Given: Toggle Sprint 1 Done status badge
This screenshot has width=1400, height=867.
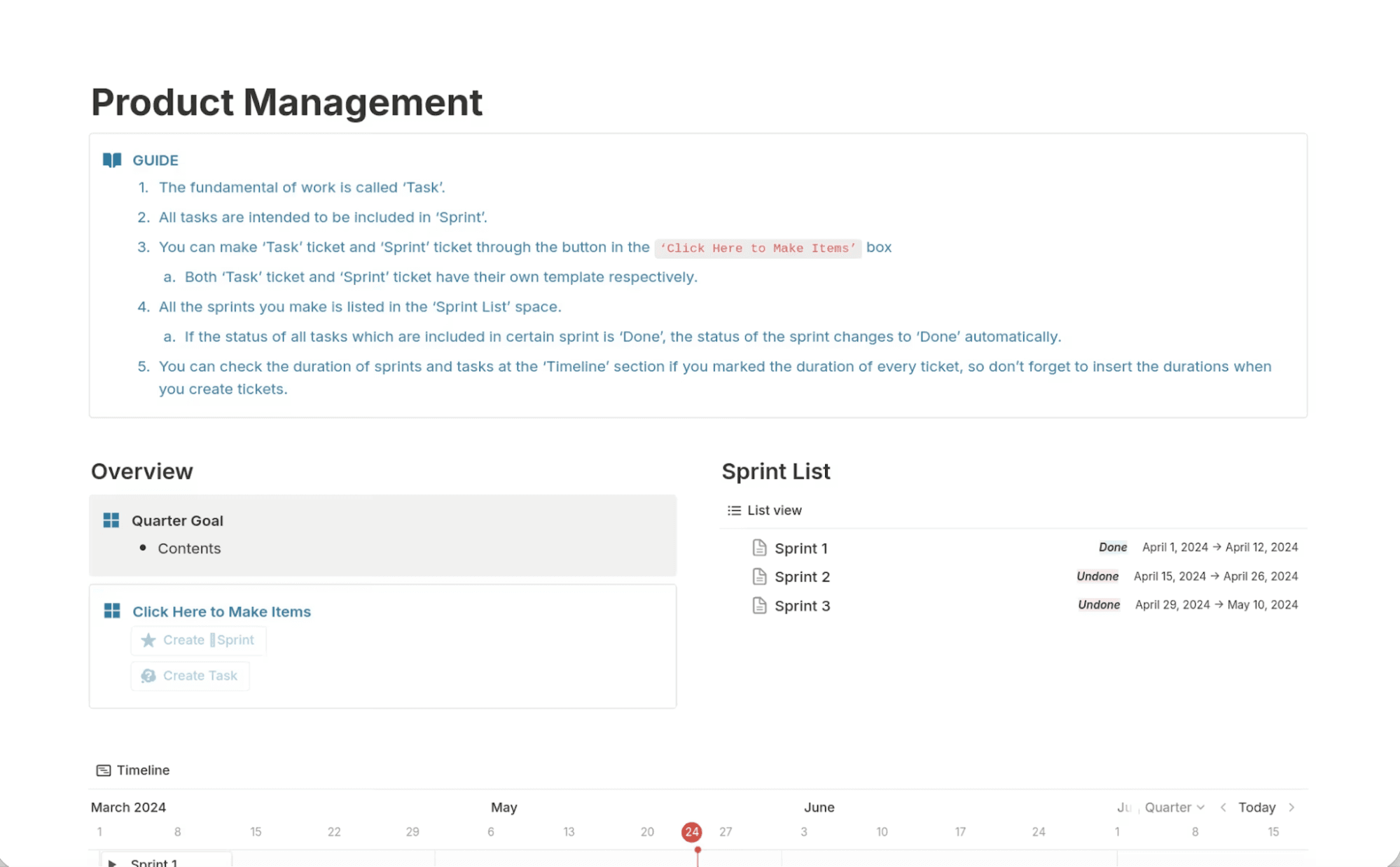Looking at the screenshot, I should (x=1112, y=547).
